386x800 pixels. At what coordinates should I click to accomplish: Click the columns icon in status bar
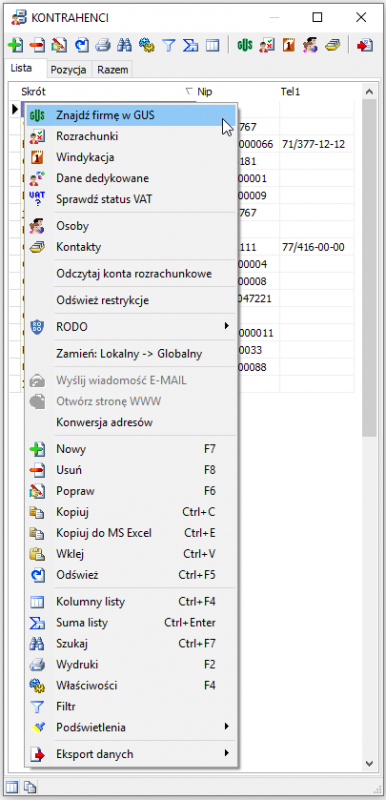point(11,787)
